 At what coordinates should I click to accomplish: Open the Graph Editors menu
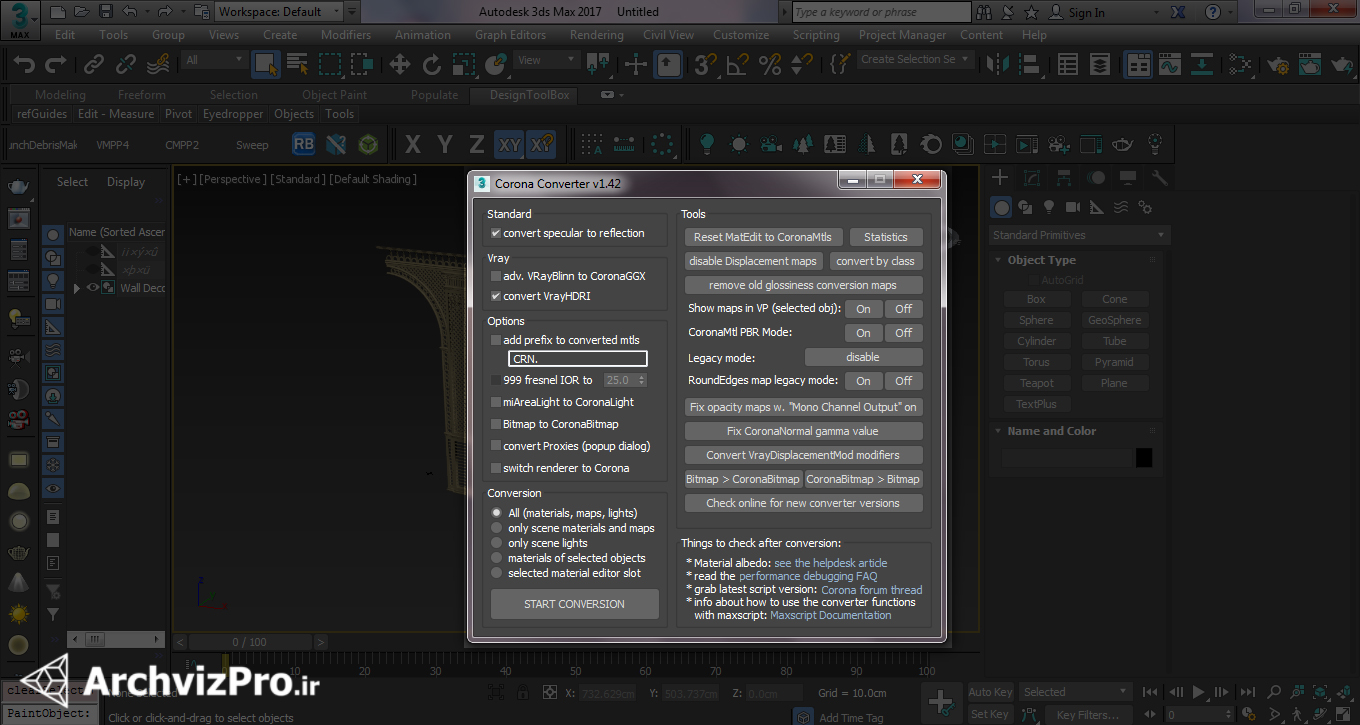click(x=510, y=34)
